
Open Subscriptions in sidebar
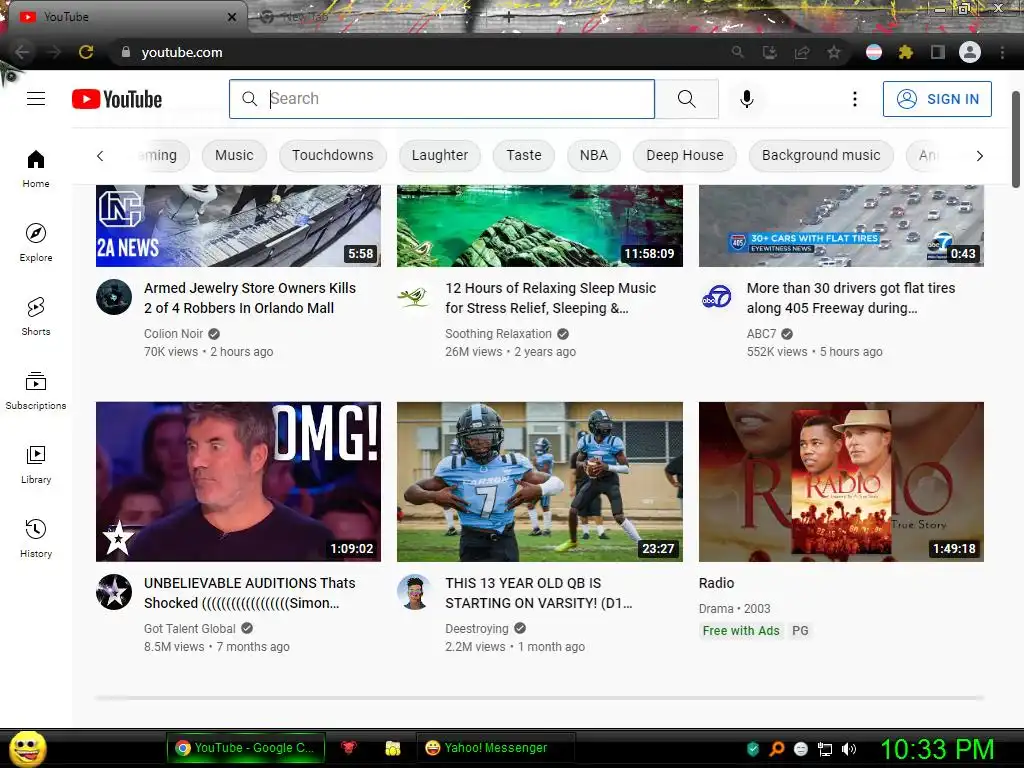click(x=36, y=390)
